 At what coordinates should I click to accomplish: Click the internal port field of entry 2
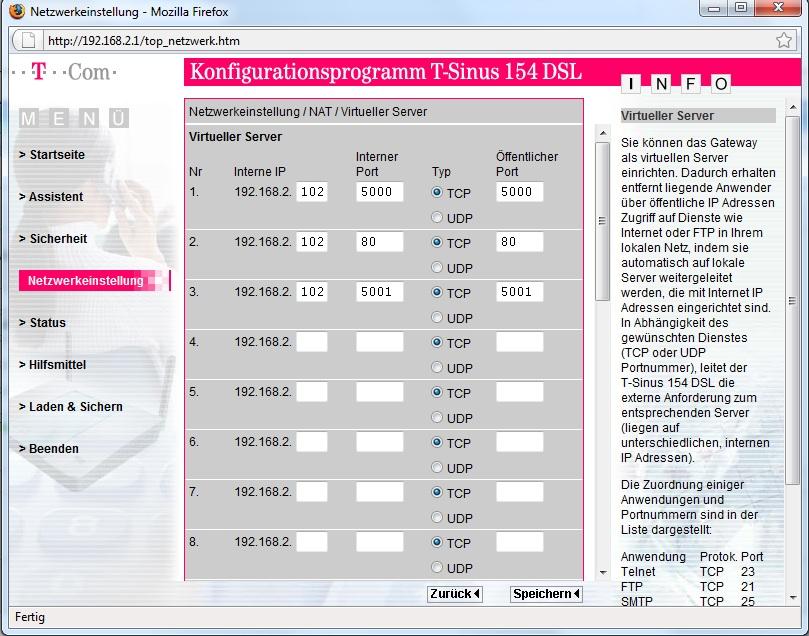tap(379, 242)
